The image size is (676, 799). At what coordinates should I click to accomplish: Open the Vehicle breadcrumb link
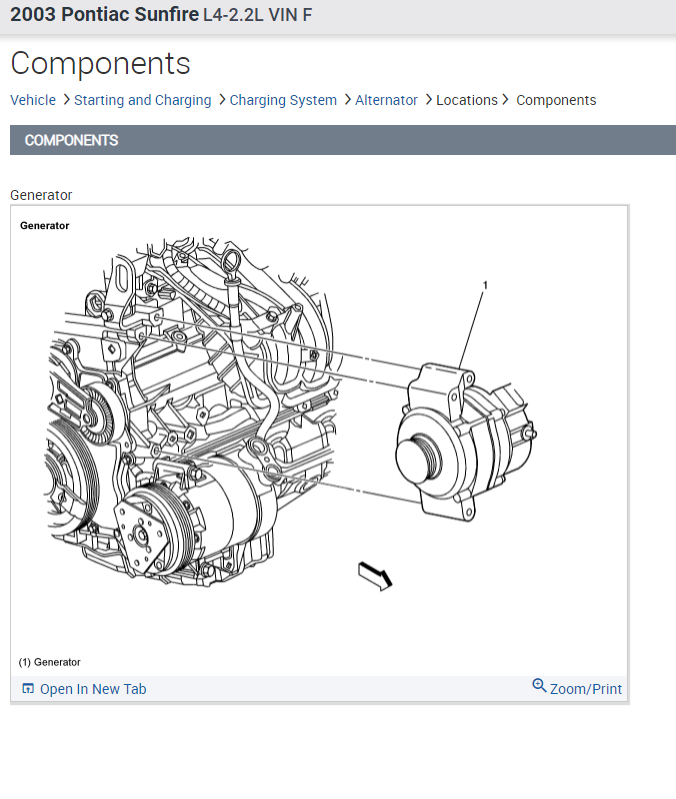[x=33, y=100]
